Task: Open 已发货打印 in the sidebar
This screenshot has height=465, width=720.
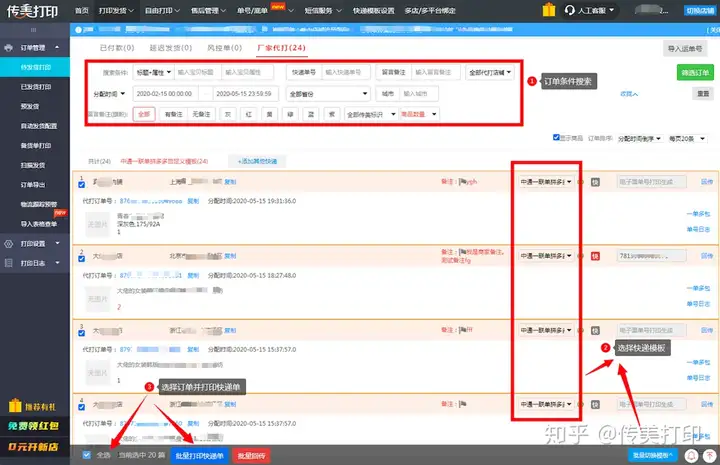Action: tap(36, 87)
